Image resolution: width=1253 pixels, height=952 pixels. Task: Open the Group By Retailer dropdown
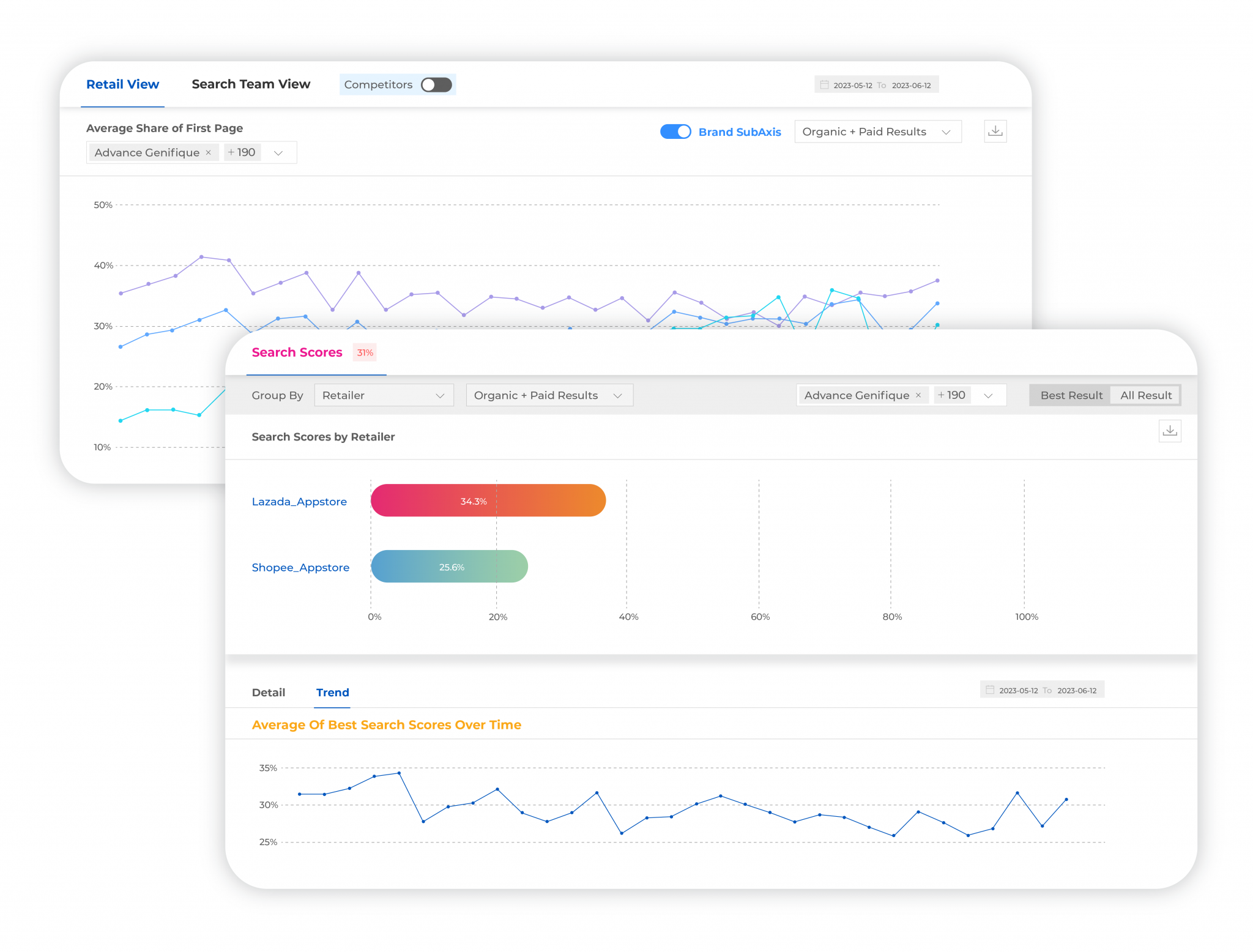[384, 395]
